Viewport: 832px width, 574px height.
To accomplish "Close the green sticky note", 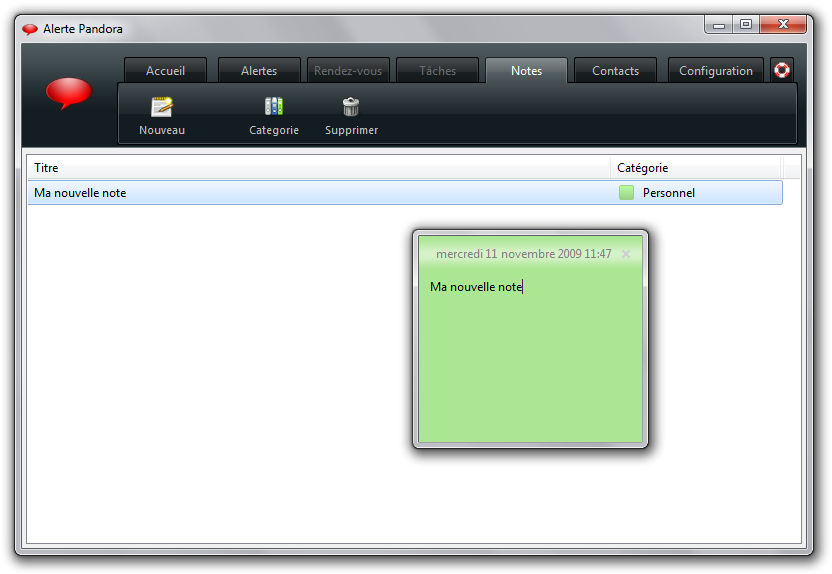I will [626, 254].
